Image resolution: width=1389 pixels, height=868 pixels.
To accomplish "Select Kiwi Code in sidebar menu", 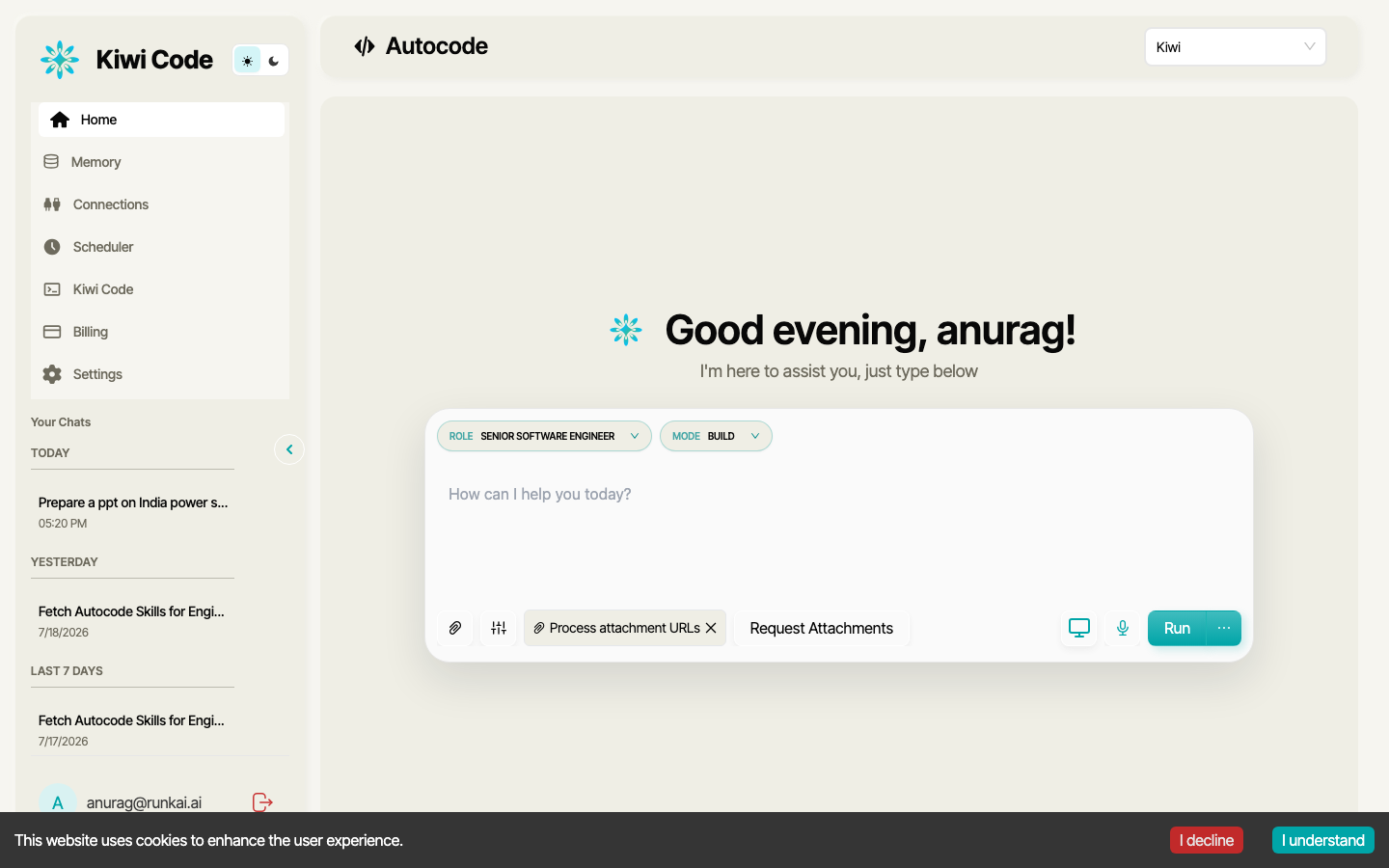I will coord(161,289).
